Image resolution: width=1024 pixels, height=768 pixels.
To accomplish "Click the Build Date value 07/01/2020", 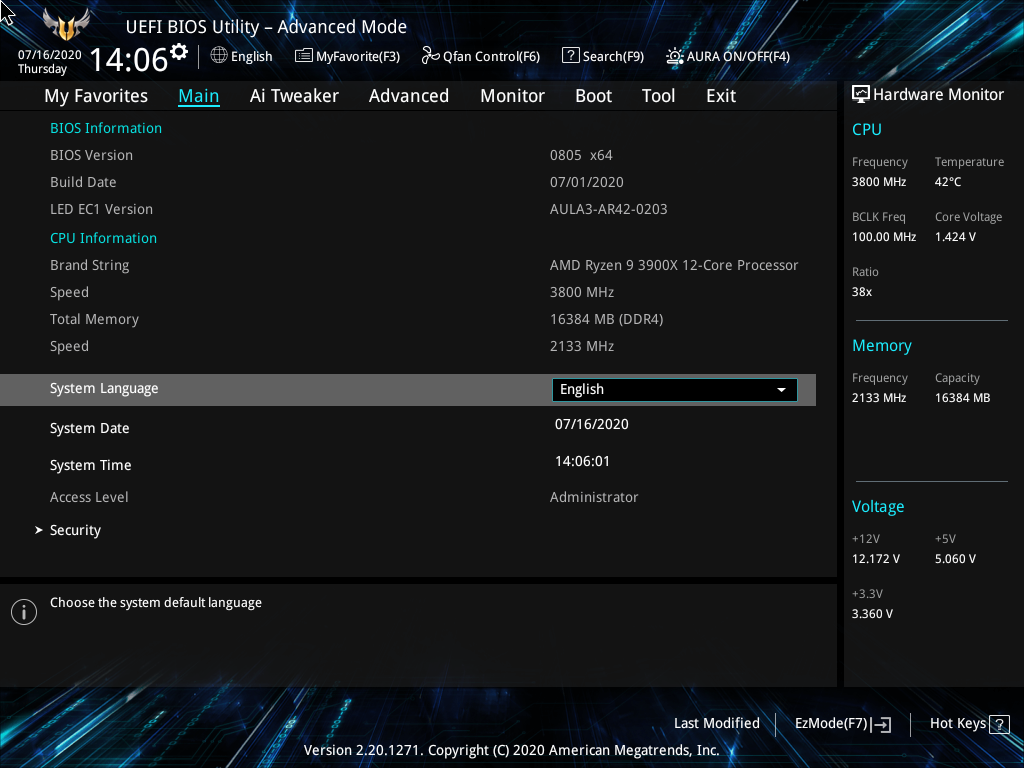I will (x=586, y=182).
